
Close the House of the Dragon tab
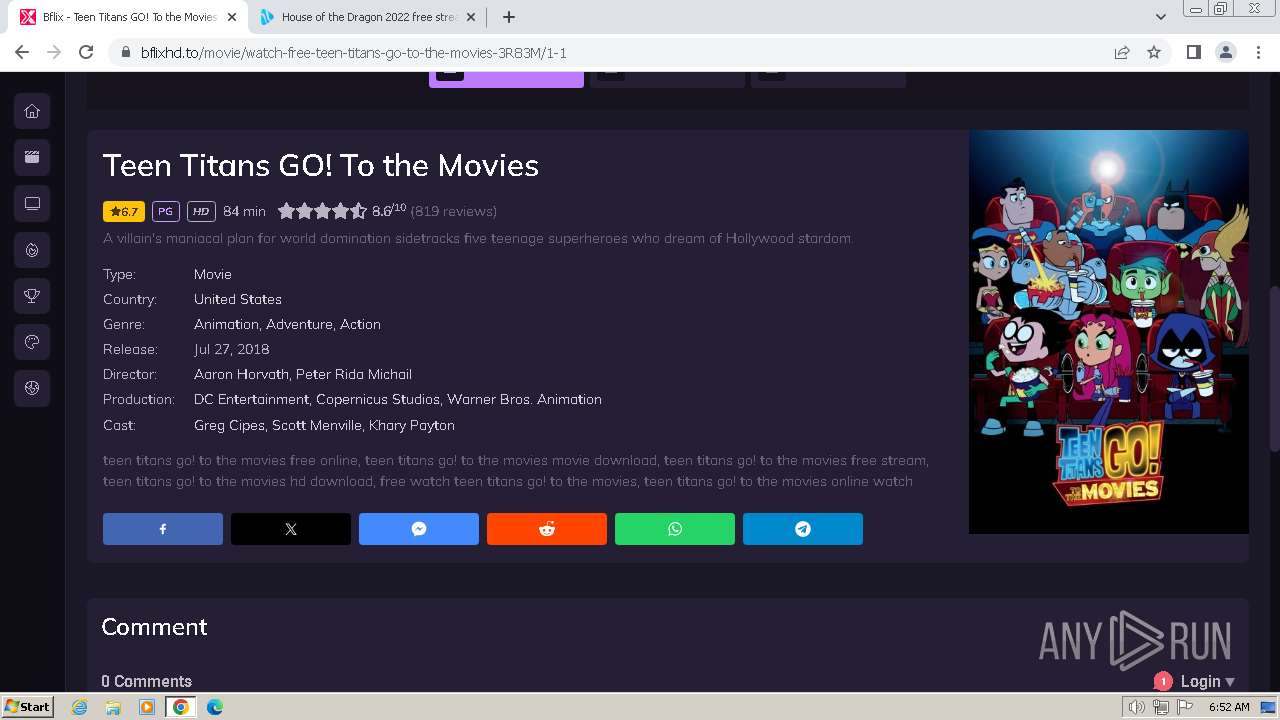click(471, 17)
